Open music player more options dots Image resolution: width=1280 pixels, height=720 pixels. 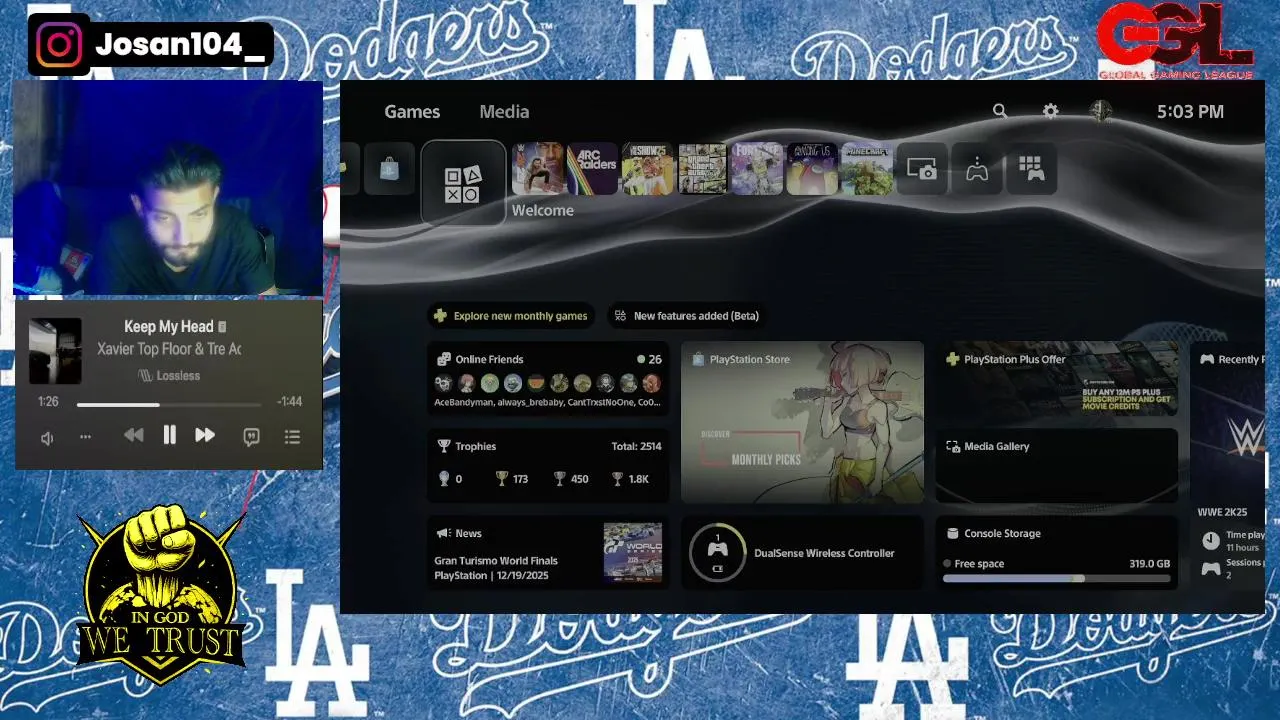coord(85,437)
